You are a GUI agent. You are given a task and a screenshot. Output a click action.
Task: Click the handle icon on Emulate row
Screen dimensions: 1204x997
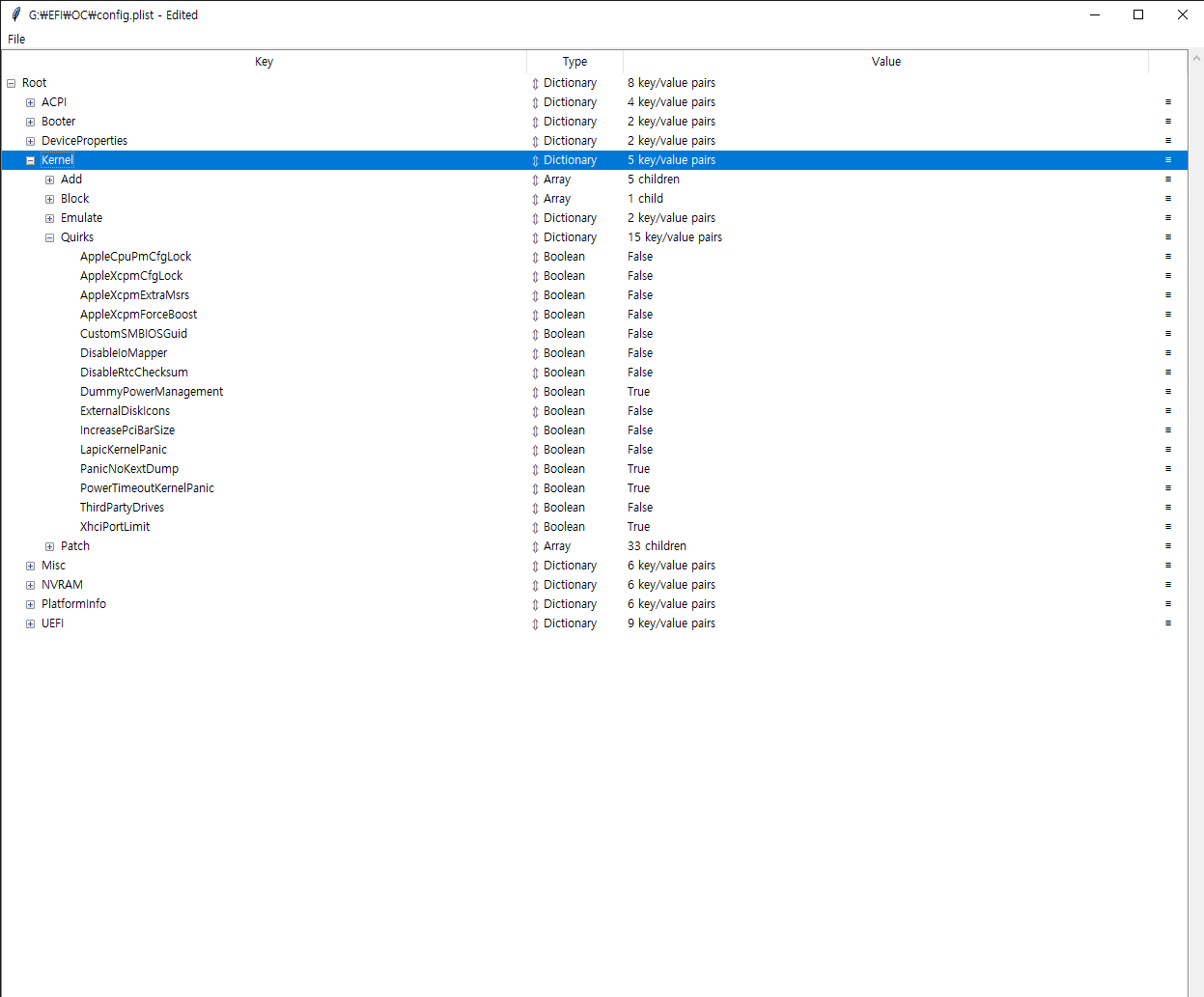pyautogui.click(x=1167, y=218)
